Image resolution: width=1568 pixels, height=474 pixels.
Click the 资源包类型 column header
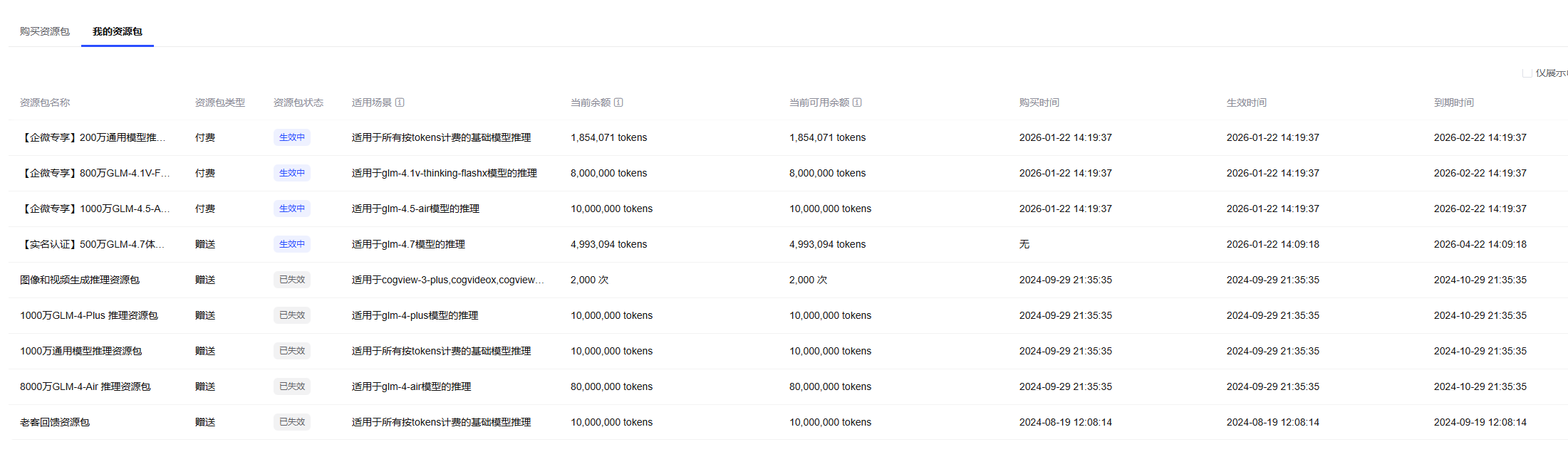click(x=220, y=102)
